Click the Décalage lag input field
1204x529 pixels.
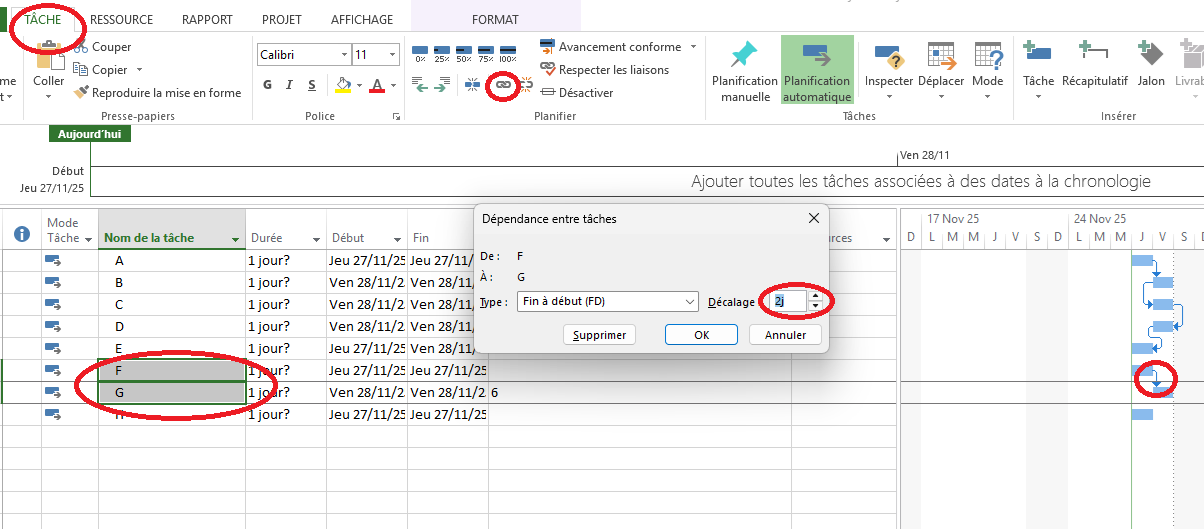coord(789,301)
